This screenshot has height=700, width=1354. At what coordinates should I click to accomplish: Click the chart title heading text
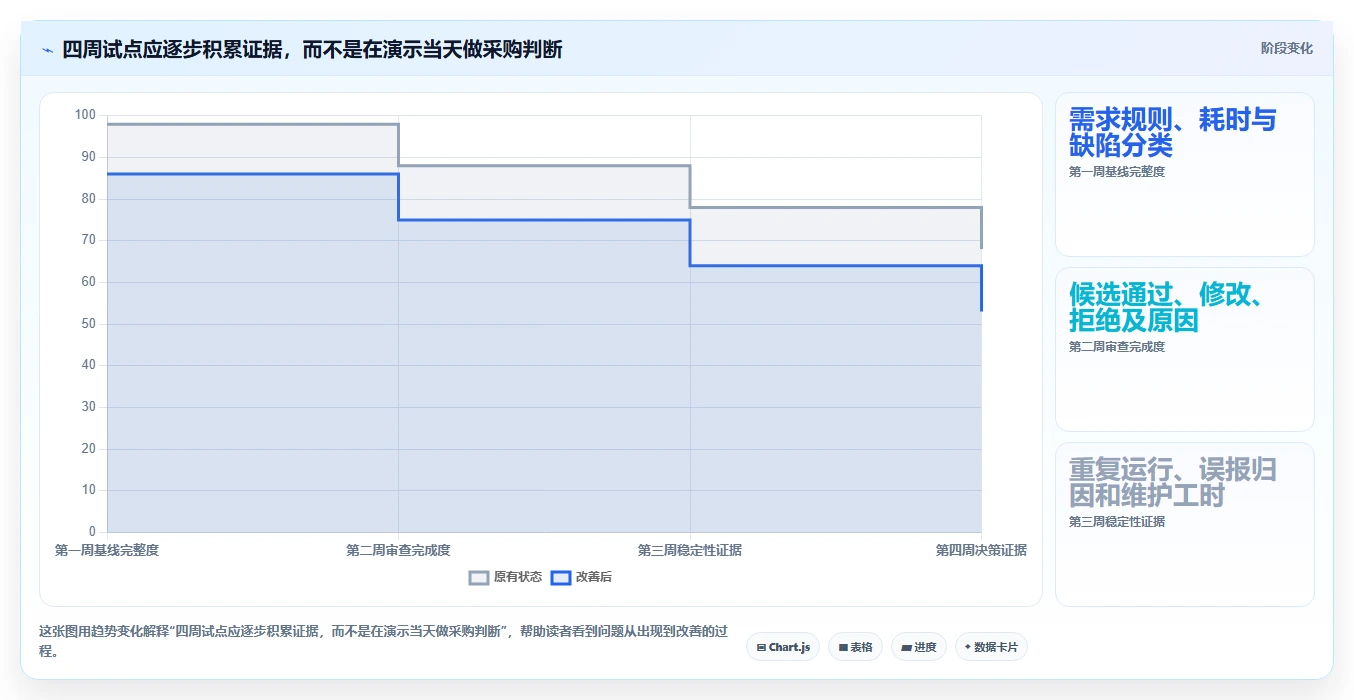pyautogui.click(x=312, y=49)
